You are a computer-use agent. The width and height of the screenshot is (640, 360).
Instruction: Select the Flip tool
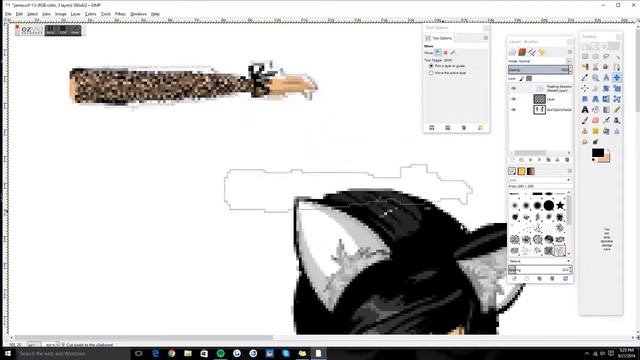tap(606, 99)
